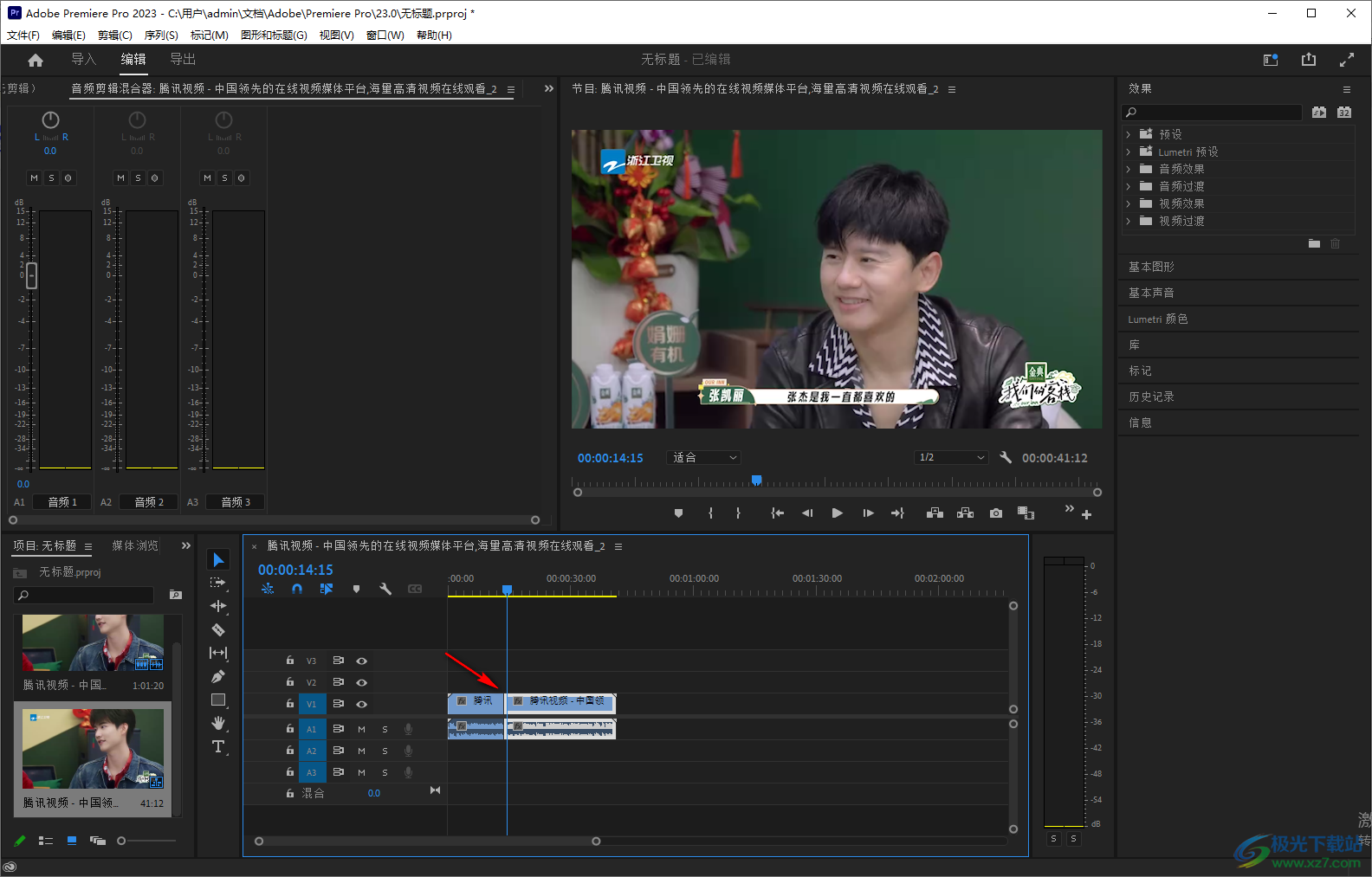
Task: Expand the 音频效果 folder
Action: (1128, 169)
